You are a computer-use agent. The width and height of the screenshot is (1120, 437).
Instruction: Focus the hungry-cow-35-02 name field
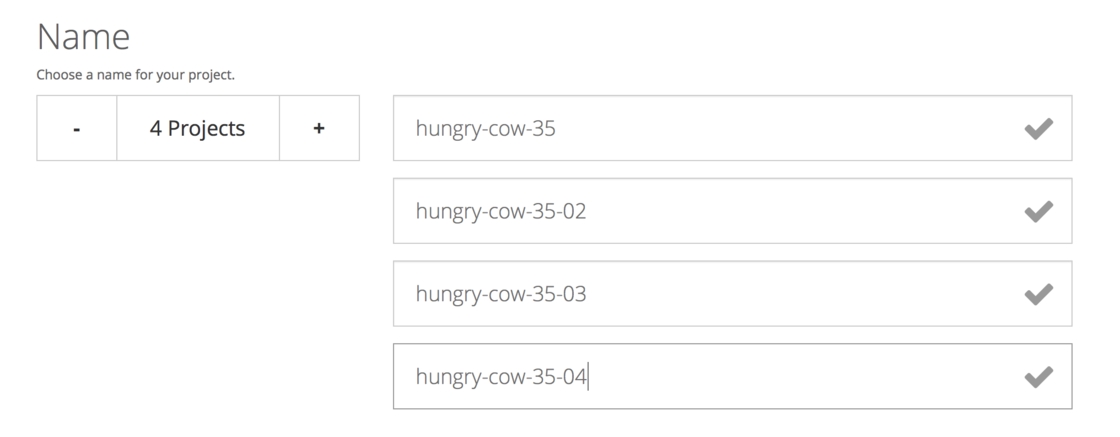click(x=700, y=211)
